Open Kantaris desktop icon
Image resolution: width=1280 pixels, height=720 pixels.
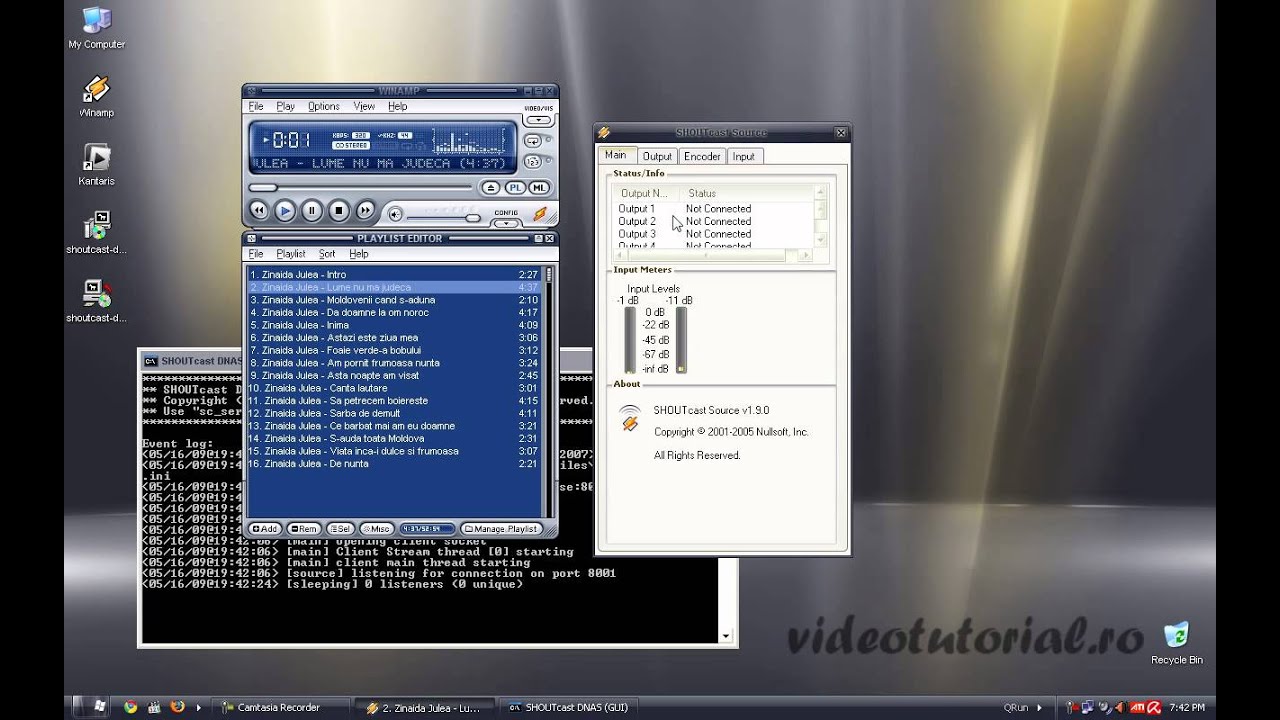click(96, 165)
